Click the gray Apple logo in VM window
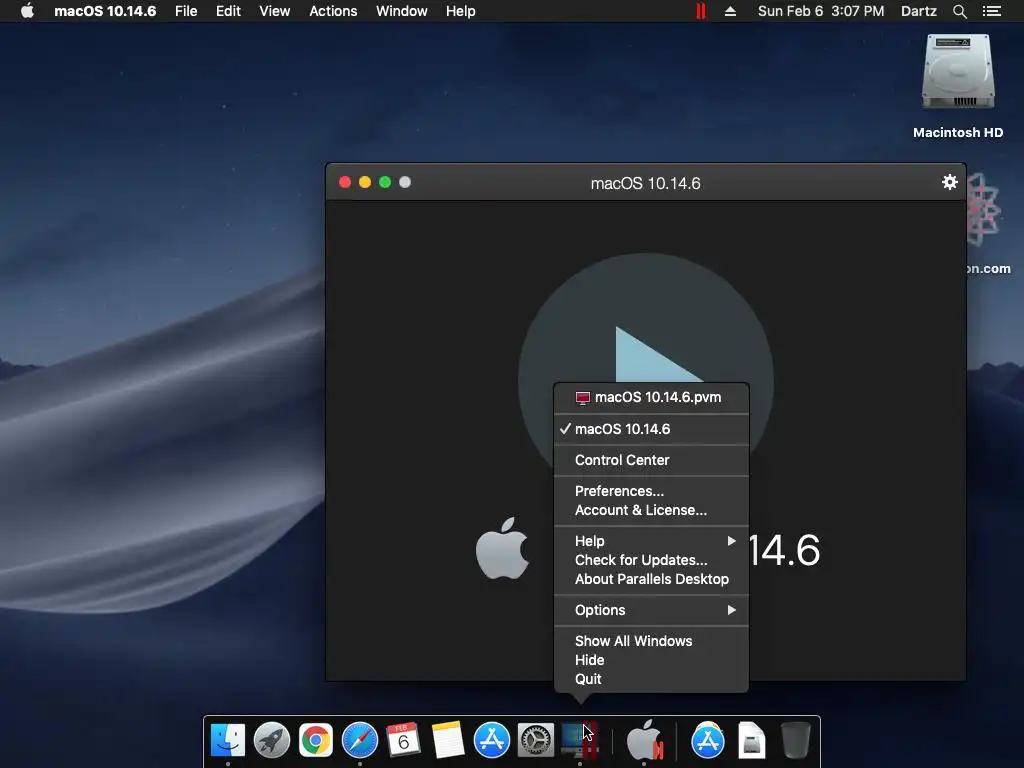 tap(502, 549)
